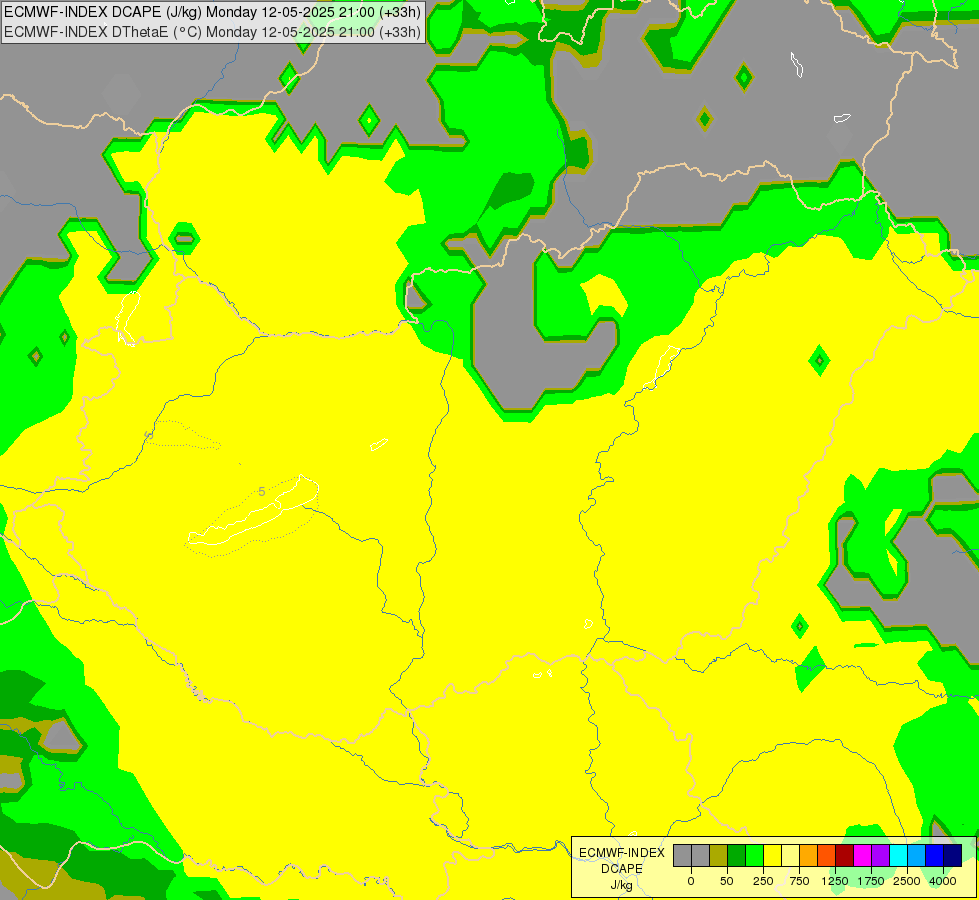Click the legend tick label 0
Screen dimensions: 979x900
(x=691, y=881)
